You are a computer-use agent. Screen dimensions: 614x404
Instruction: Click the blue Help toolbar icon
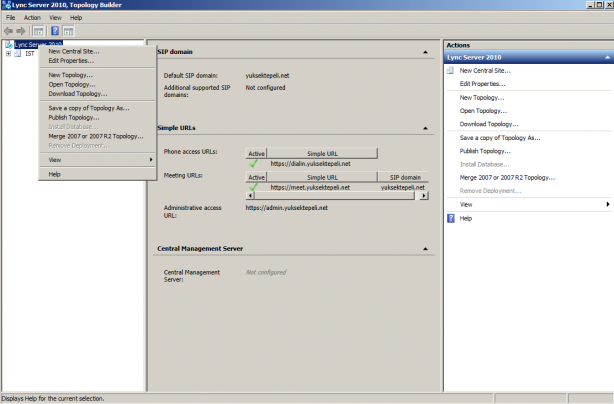[x=55, y=31]
